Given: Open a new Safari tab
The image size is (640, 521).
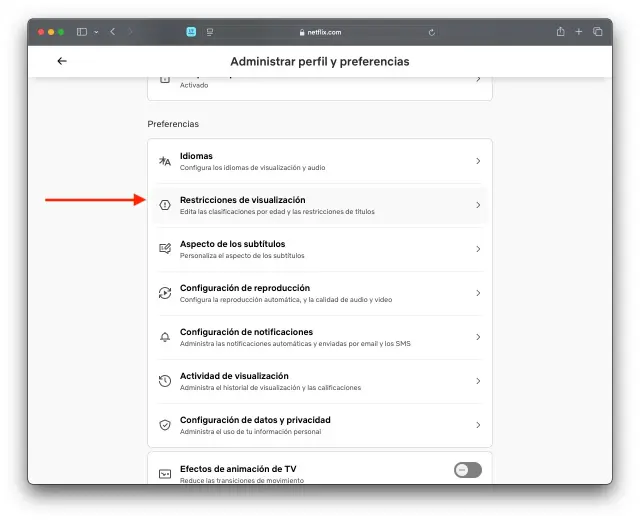Looking at the screenshot, I should coord(579,32).
